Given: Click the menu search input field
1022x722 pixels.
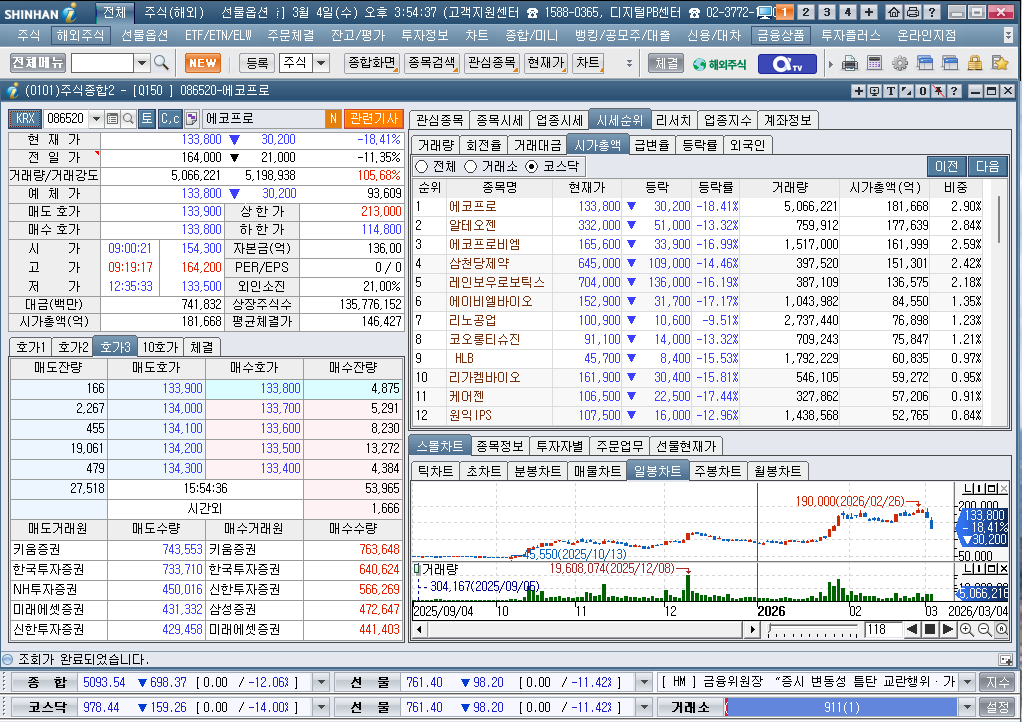Looking at the screenshot, I should [x=102, y=63].
